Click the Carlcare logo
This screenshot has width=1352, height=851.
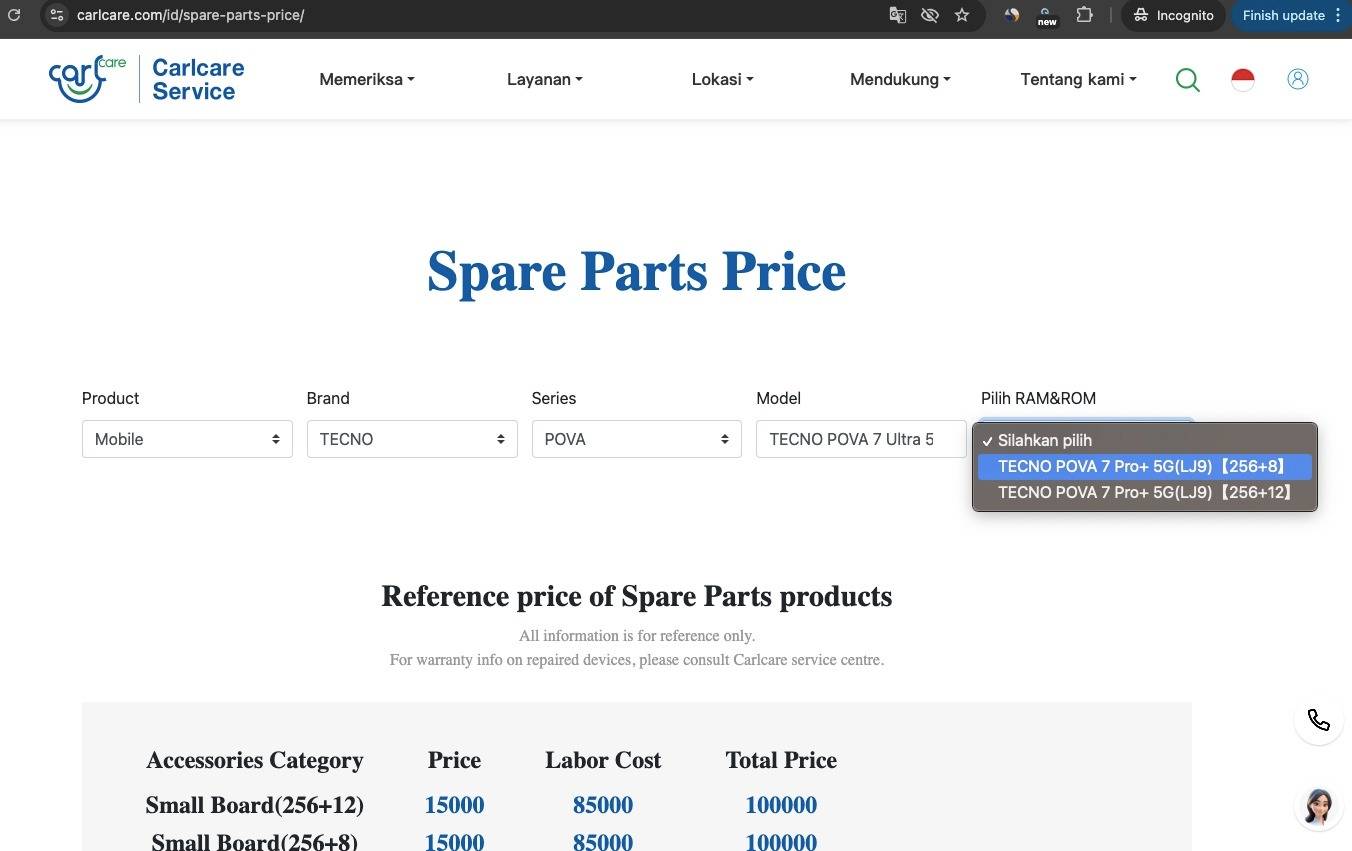[88, 79]
